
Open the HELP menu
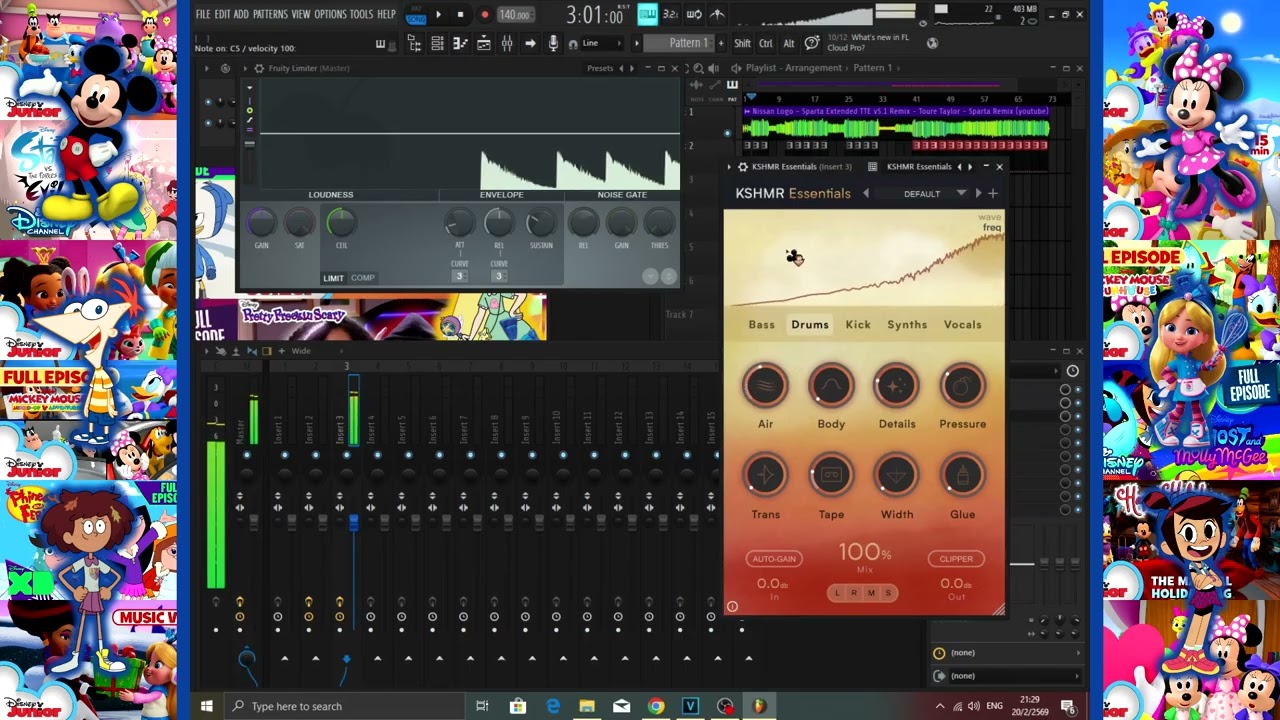[386, 14]
